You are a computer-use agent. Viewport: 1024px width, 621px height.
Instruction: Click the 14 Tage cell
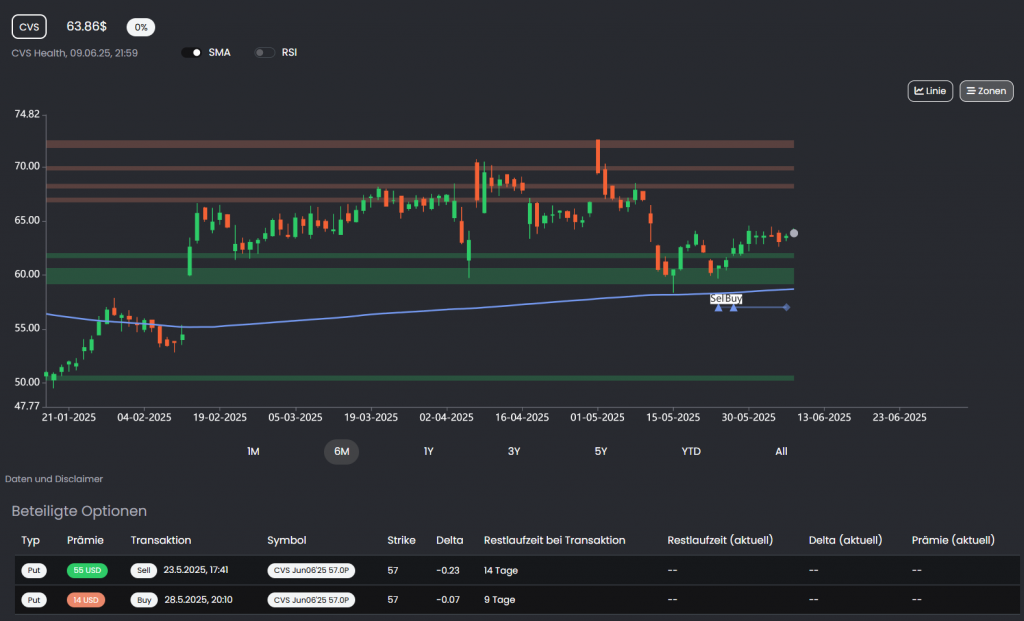(501, 571)
